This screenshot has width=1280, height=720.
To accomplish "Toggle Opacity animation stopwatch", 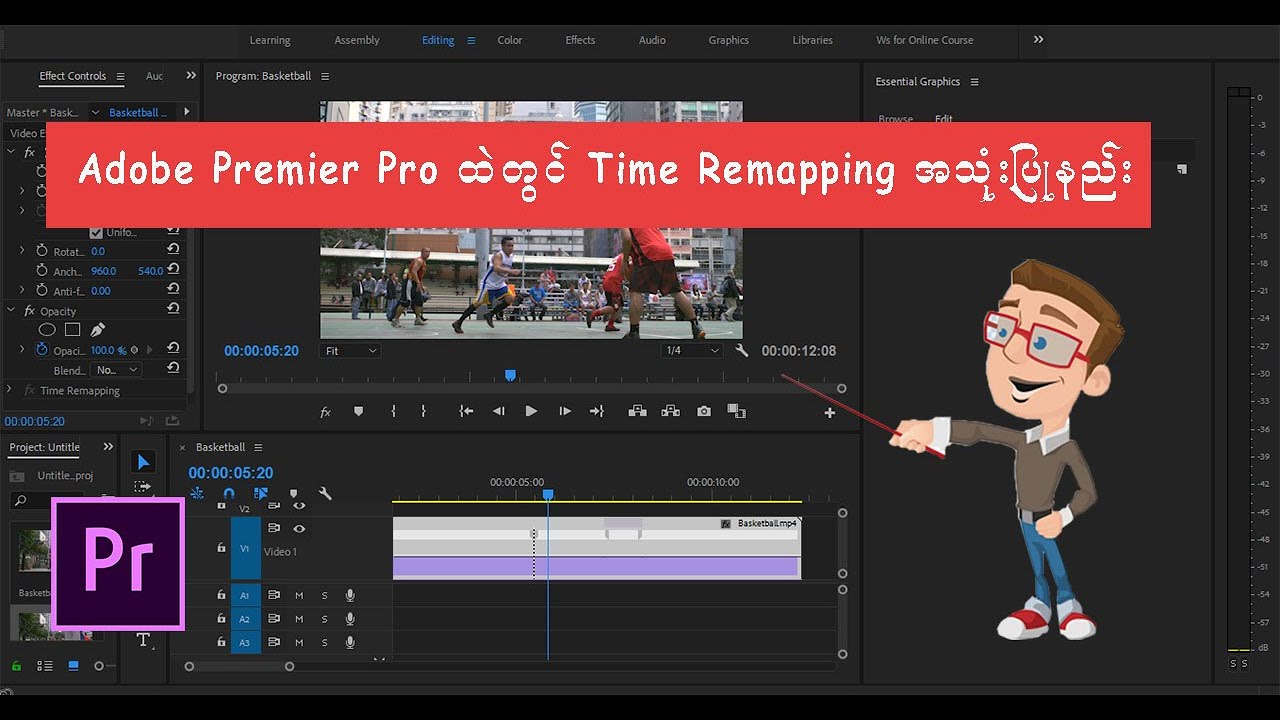I will [x=42, y=350].
